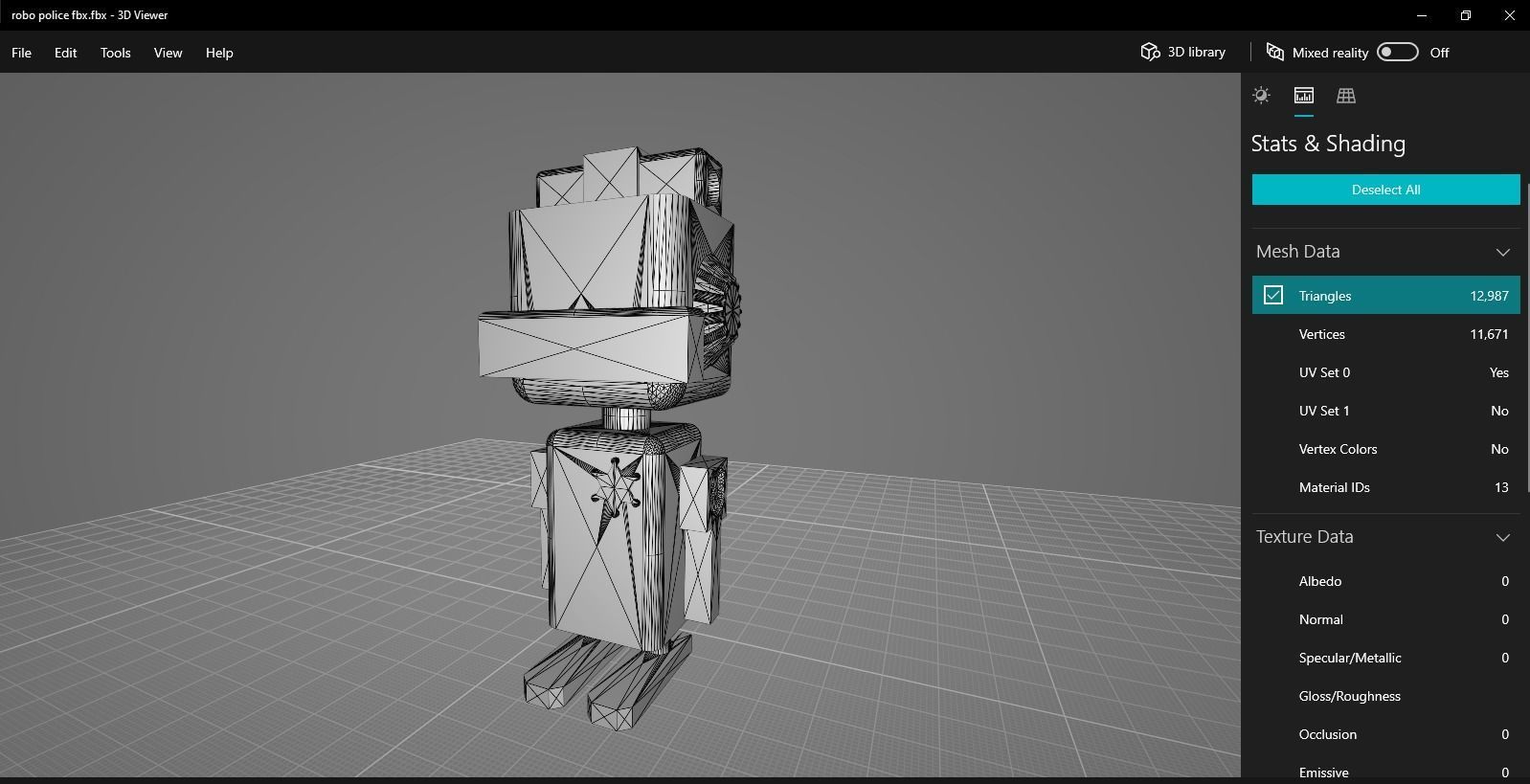
Task: Open the File menu
Action: pyautogui.click(x=21, y=53)
